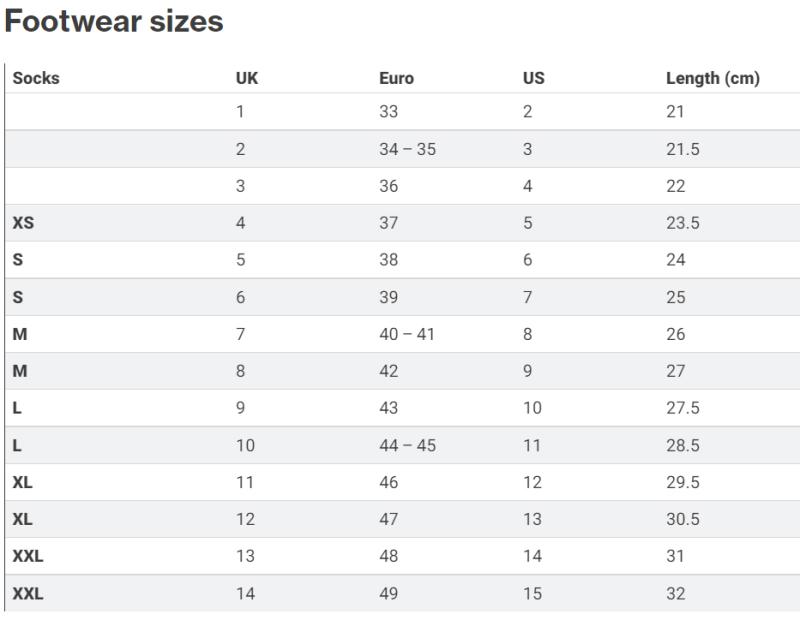The width and height of the screenshot is (800, 620).
Task: Select the Euro 44 – 45 cell
Action: pyautogui.click(x=408, y=445)
